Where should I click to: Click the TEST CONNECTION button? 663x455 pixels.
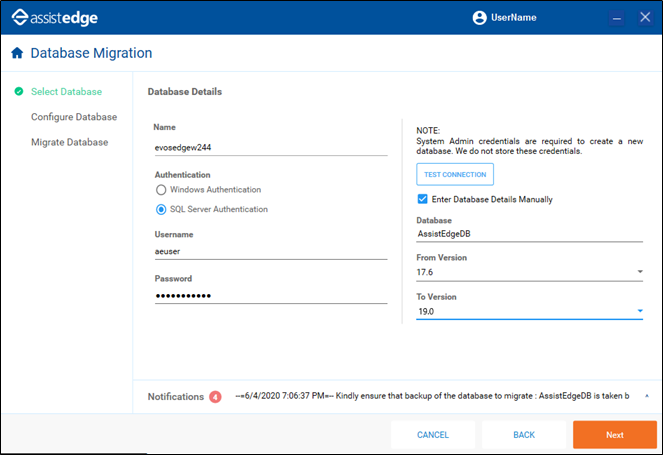[x=455, y=174]
